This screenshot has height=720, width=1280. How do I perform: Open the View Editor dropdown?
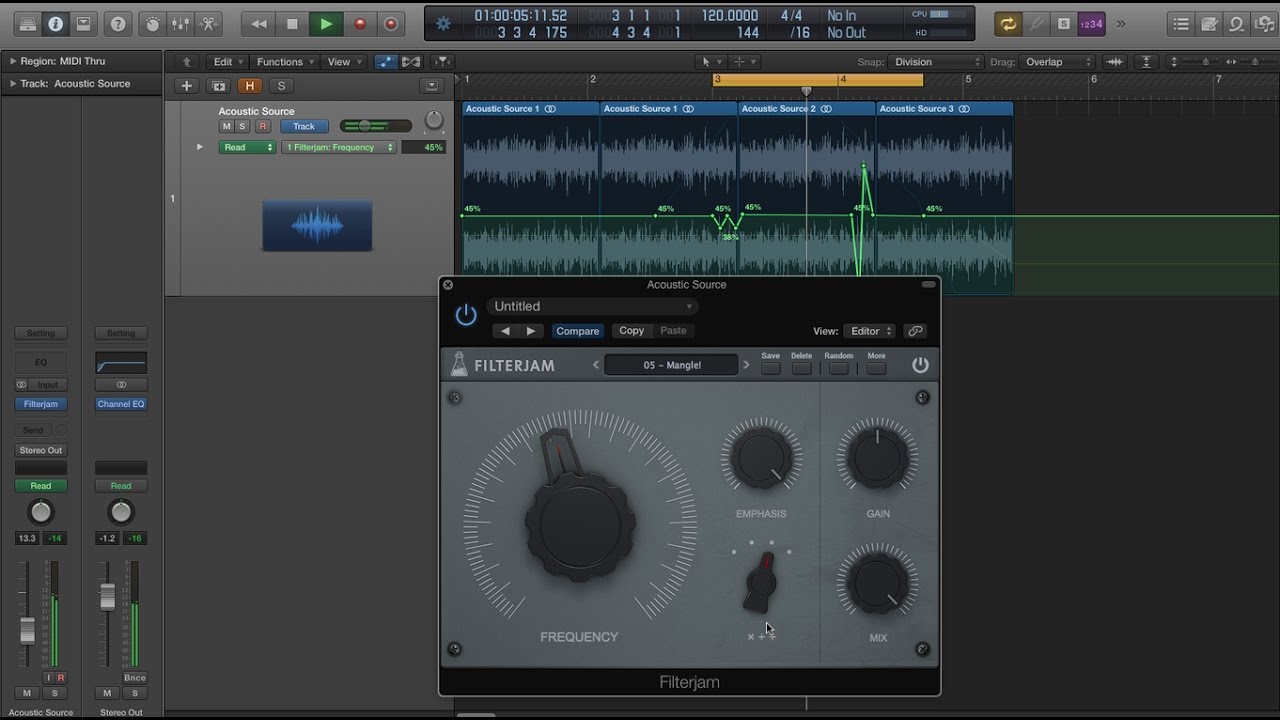870,331
